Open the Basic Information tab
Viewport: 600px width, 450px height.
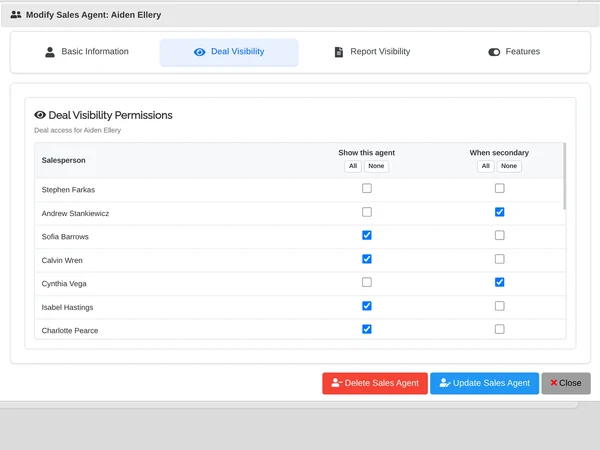[87, 52]
